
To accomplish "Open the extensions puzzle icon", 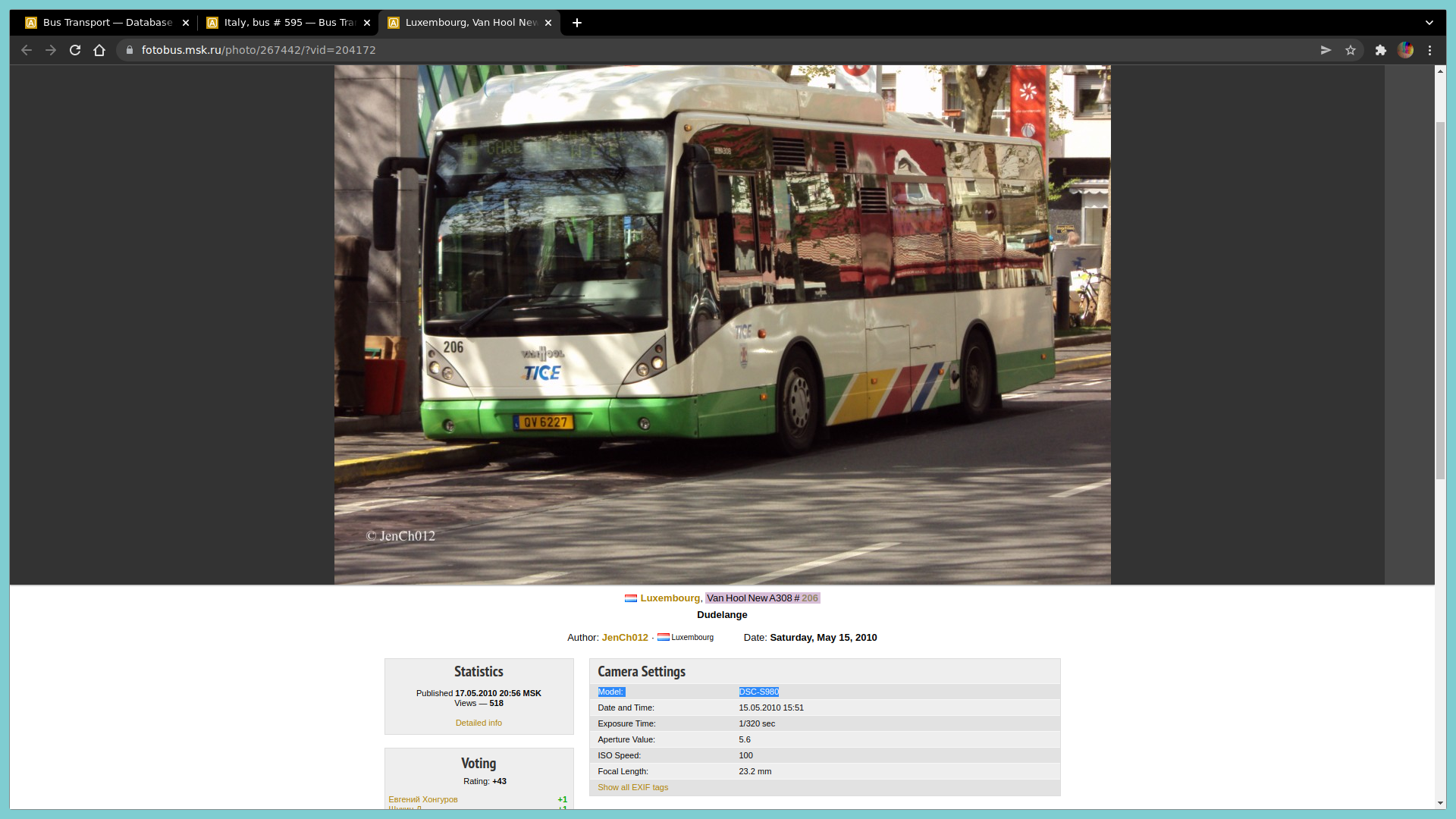I will (1381, 50).
